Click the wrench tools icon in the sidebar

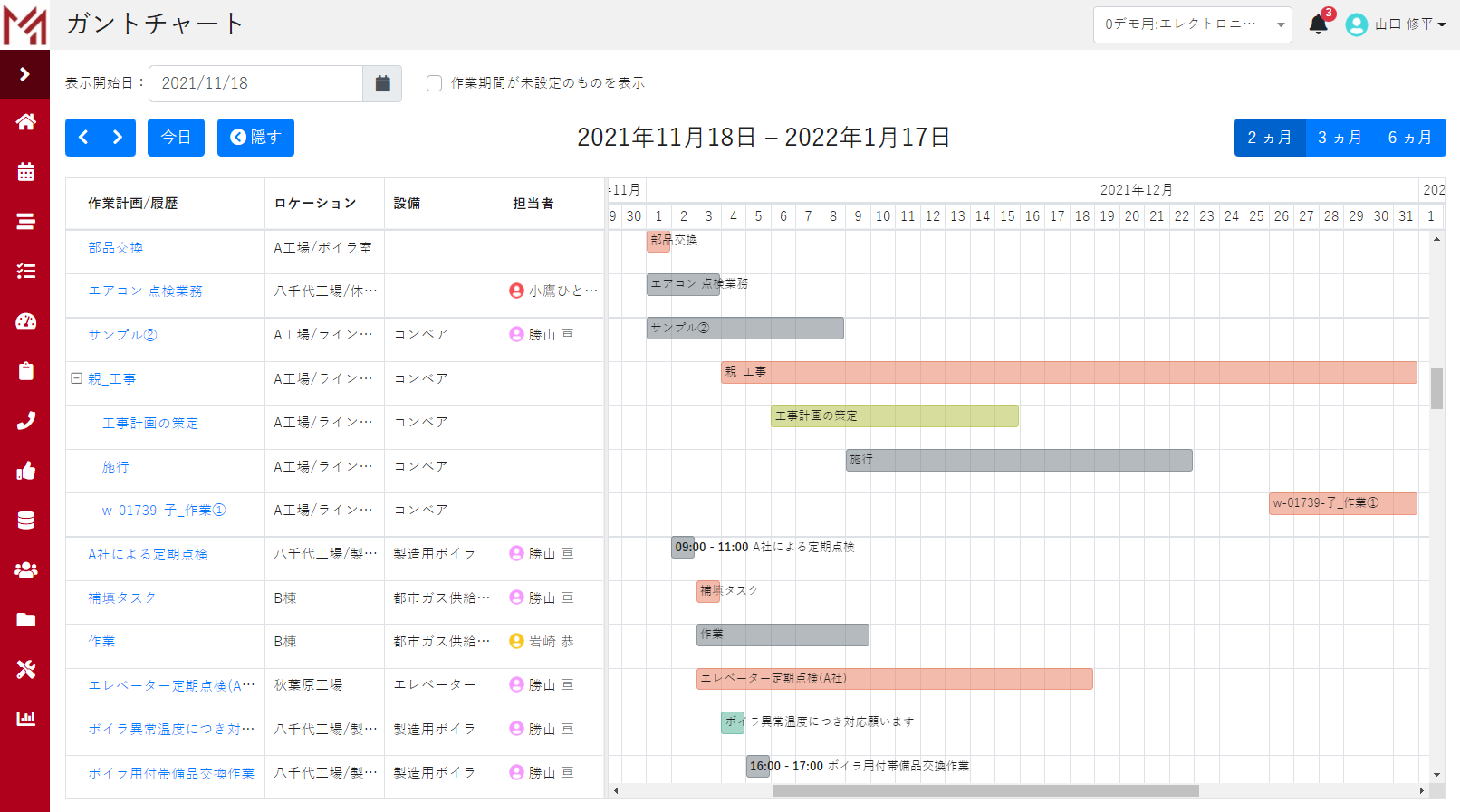[25, 670]
